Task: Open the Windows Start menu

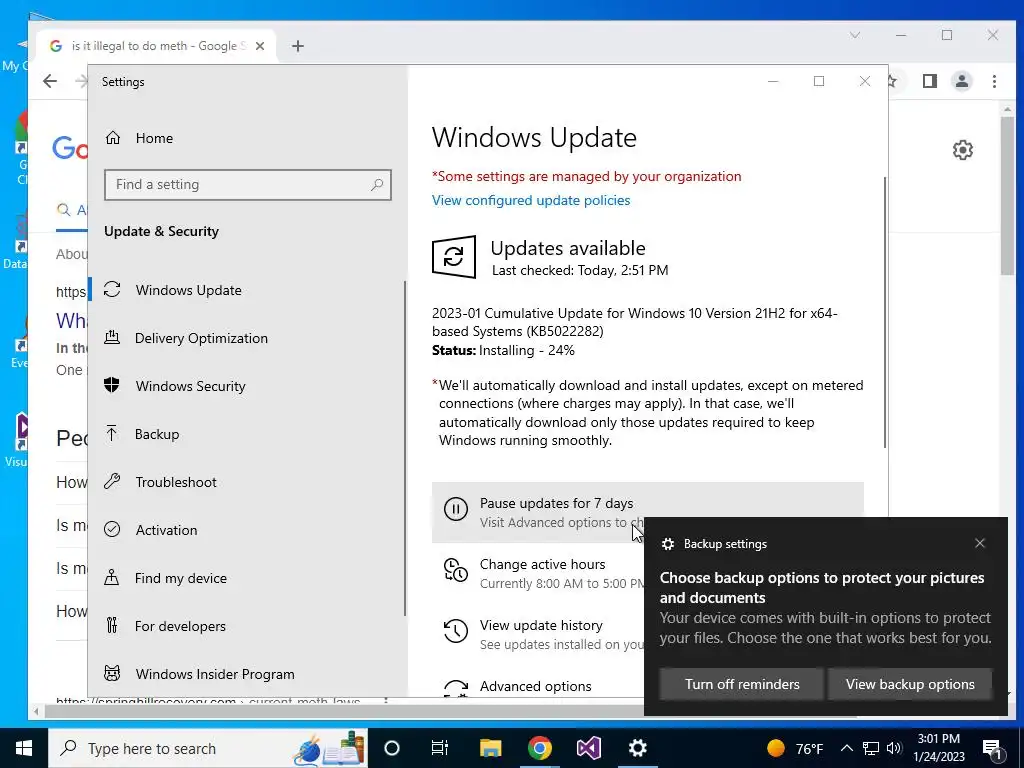Action: coord(24,748)
